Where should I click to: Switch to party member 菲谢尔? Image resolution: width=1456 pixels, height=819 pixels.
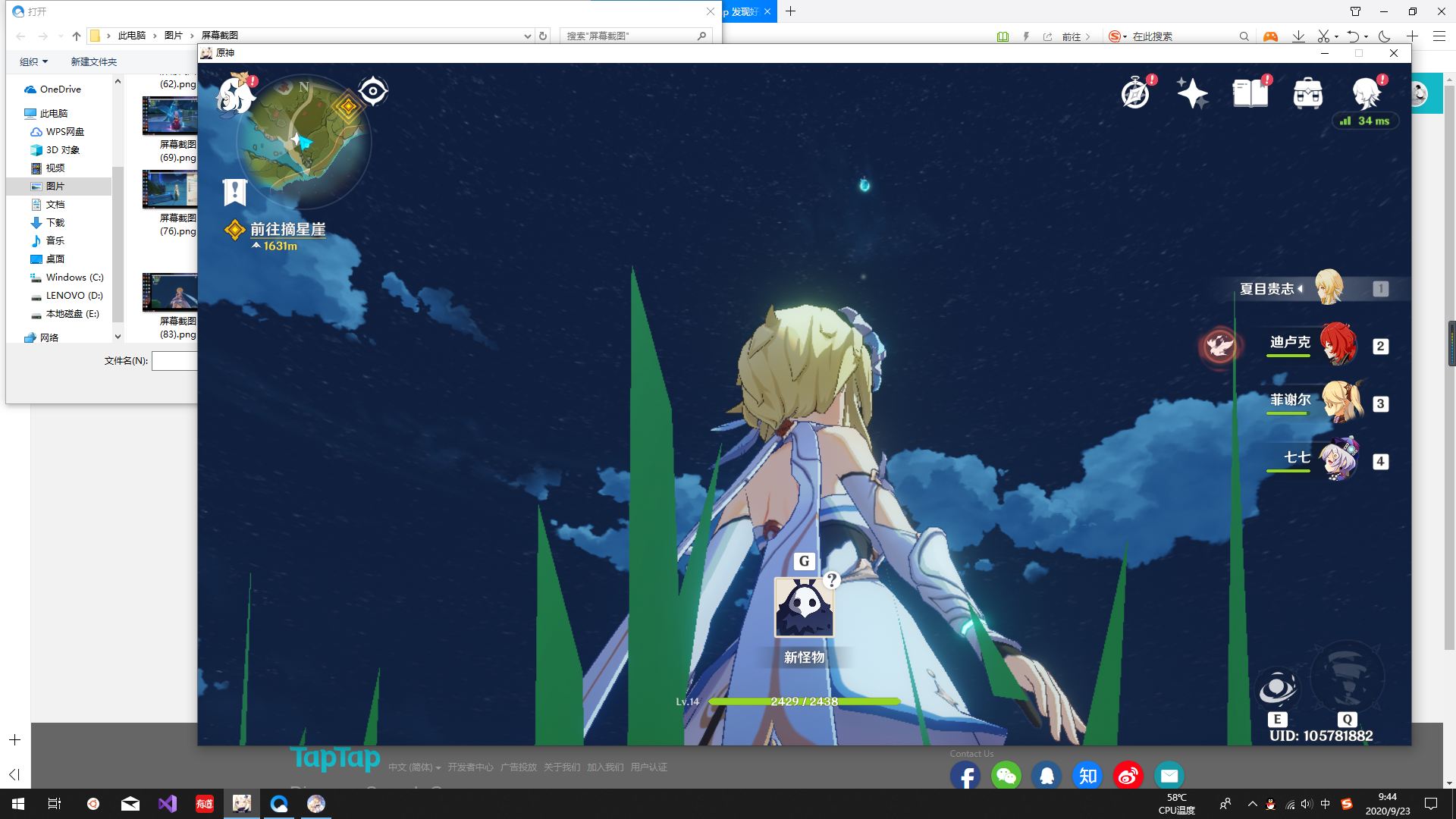click(x=1327, y=402)
